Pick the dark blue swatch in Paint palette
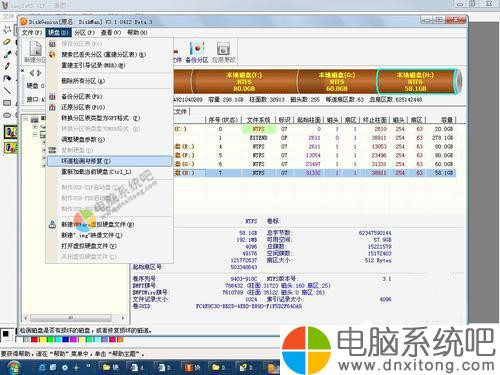 pyautogui.click(x=66, y=340)
